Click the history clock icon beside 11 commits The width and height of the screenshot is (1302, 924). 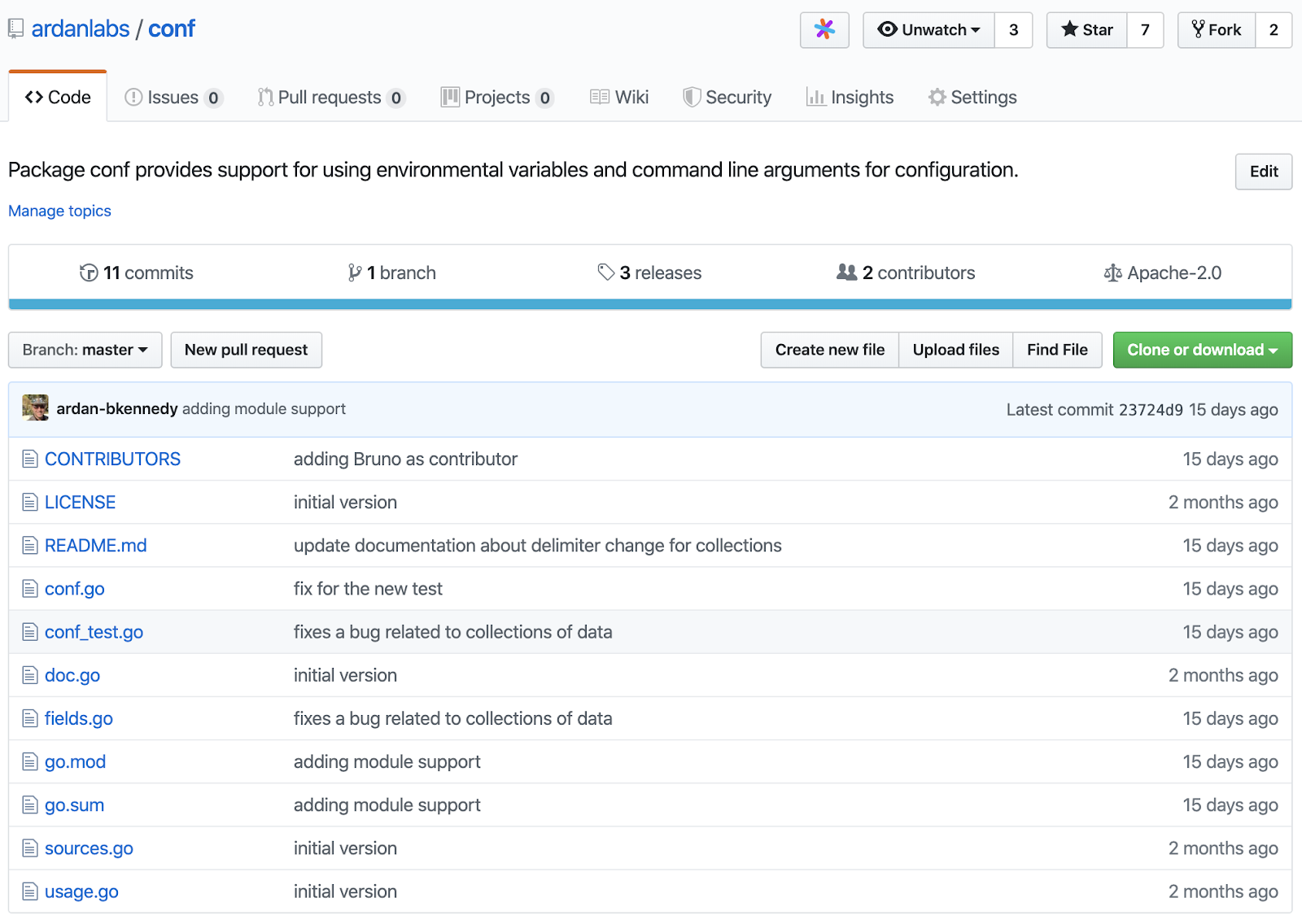click(x=89, y=272)
